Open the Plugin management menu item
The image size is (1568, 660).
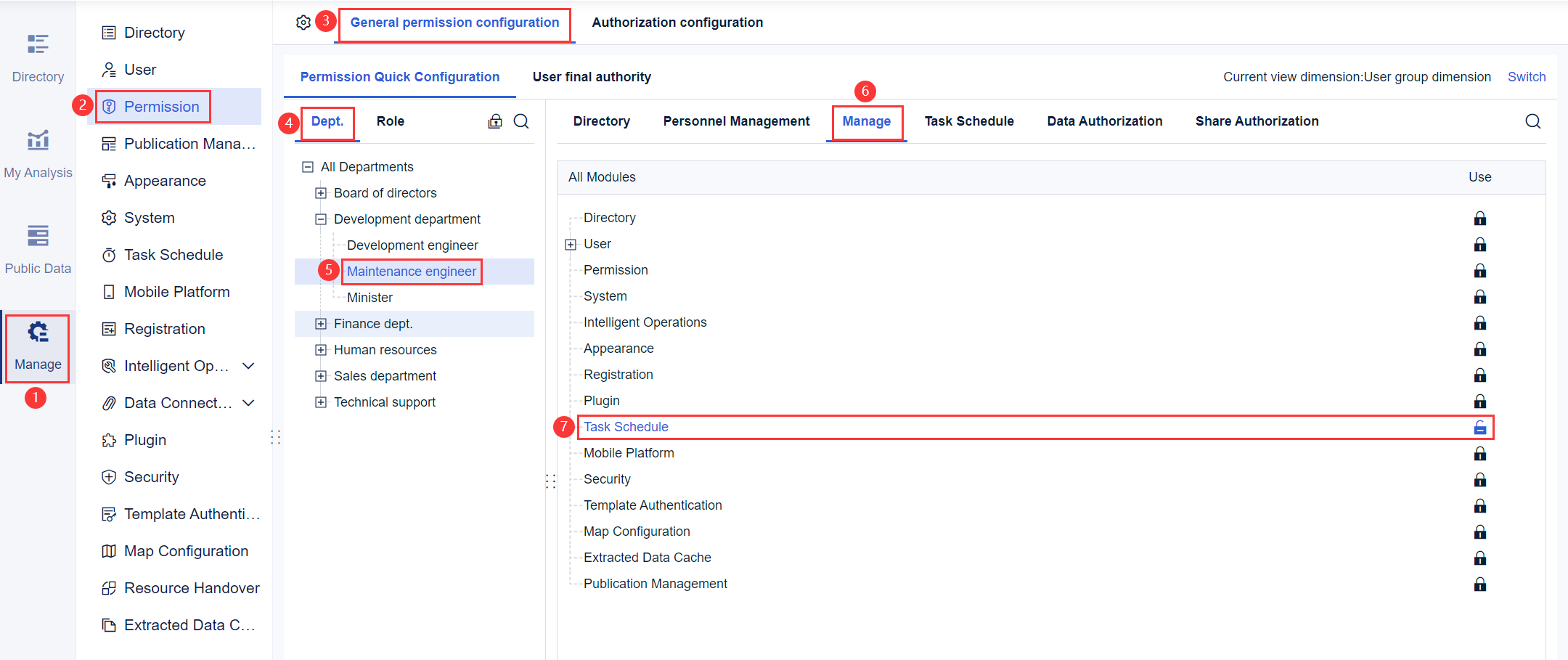coord(144,440)
